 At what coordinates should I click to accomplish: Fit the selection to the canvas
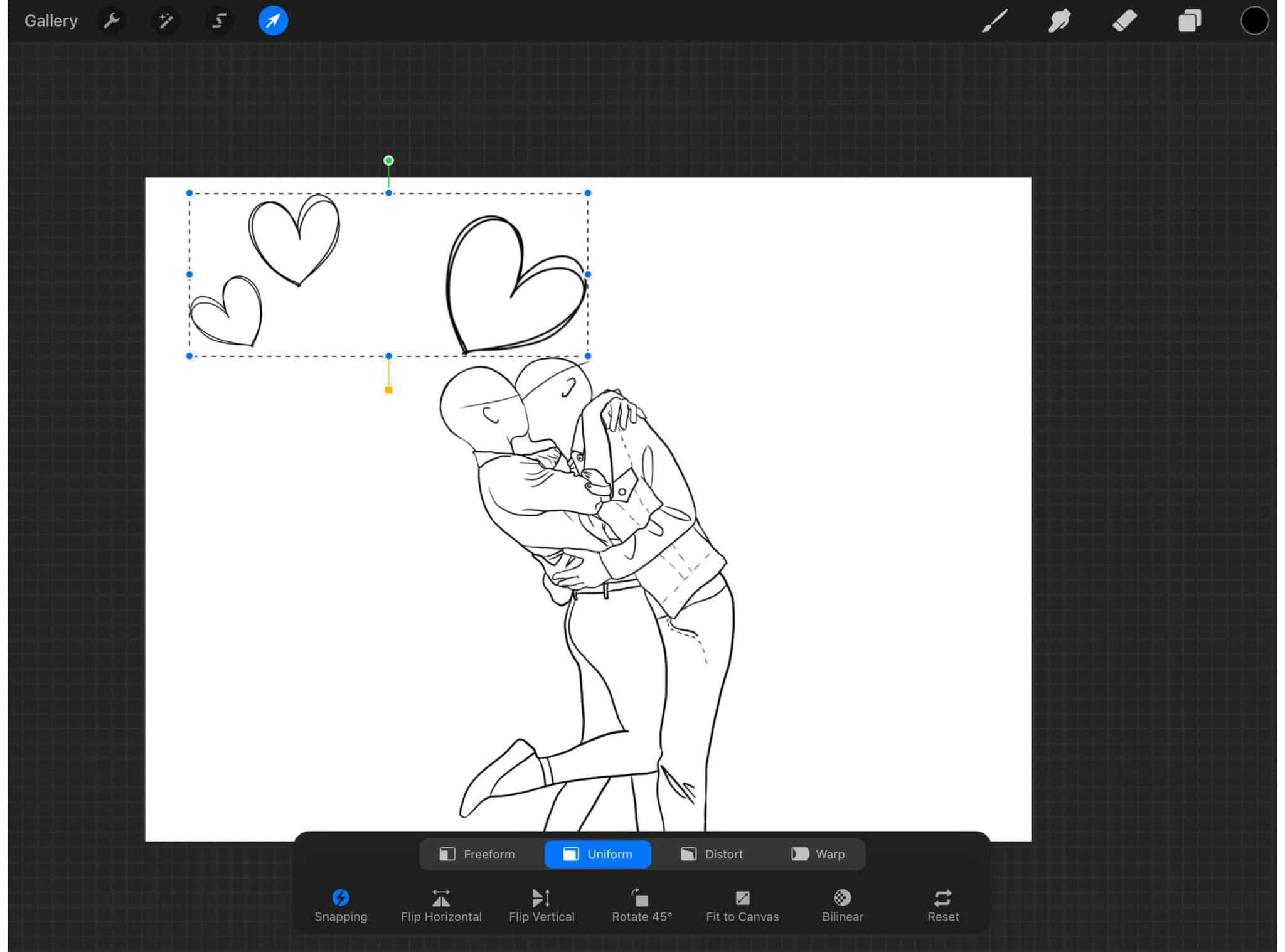742,904
